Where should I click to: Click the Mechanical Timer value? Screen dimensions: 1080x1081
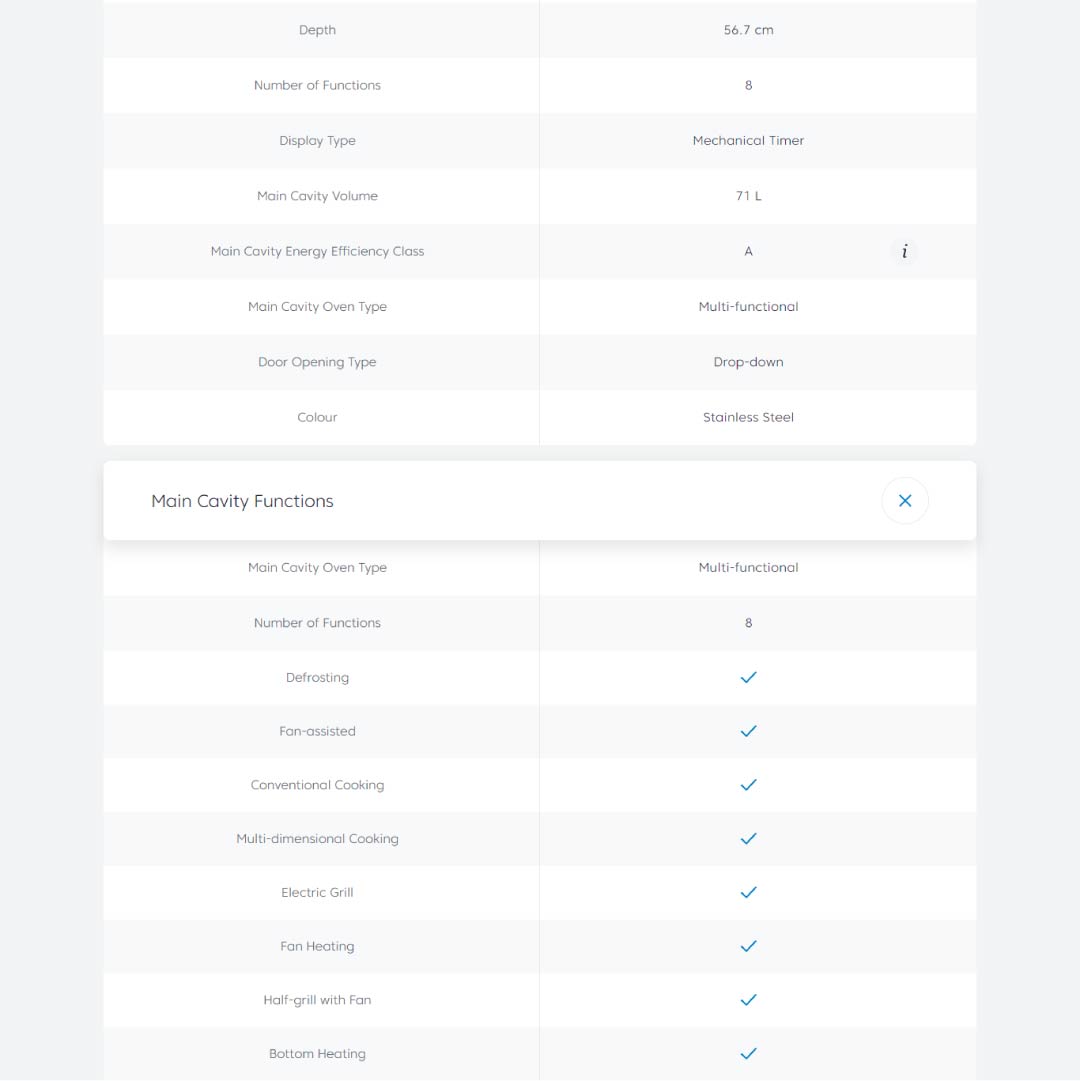tap(748, 141)
